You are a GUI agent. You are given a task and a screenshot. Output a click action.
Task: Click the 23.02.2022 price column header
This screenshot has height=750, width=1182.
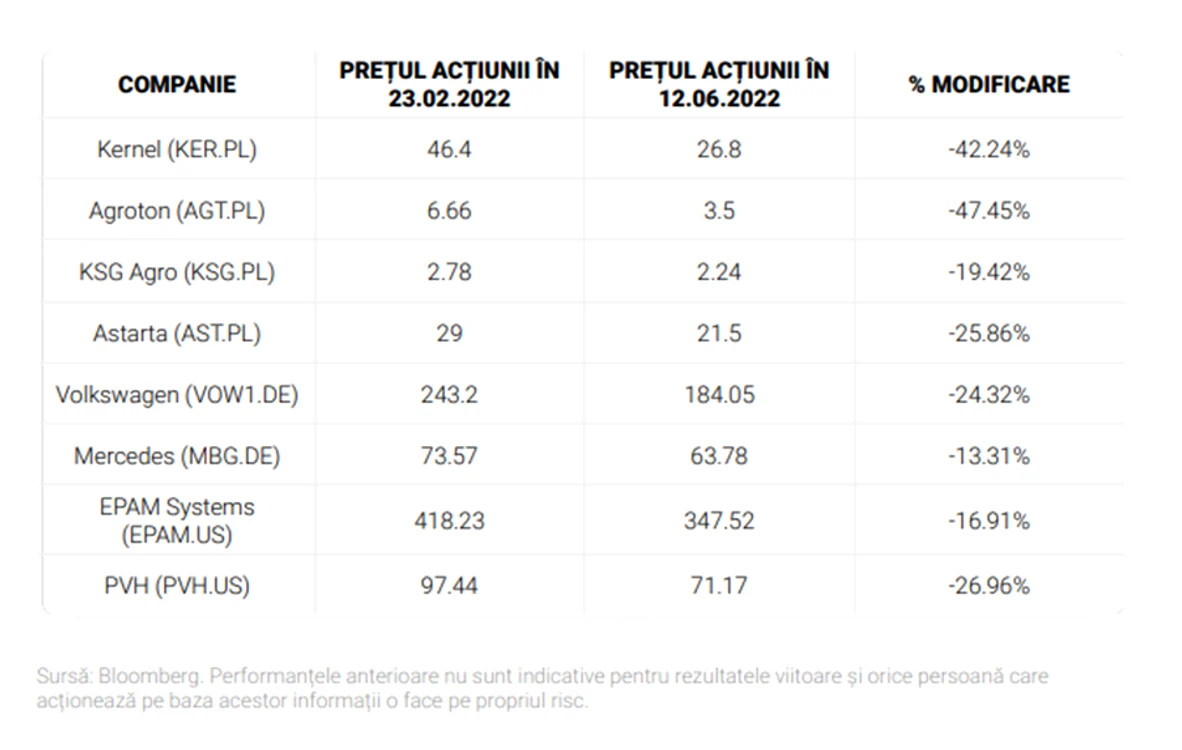(449, 84)
